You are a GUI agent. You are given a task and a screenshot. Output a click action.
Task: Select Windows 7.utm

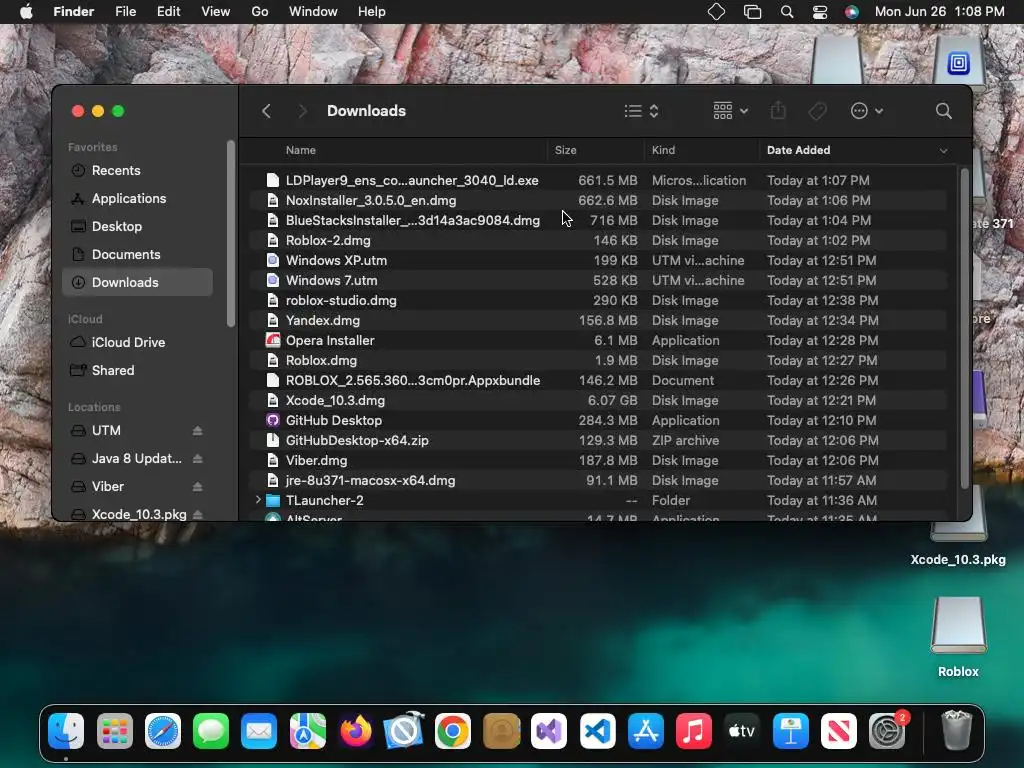(x=599, y=280)
